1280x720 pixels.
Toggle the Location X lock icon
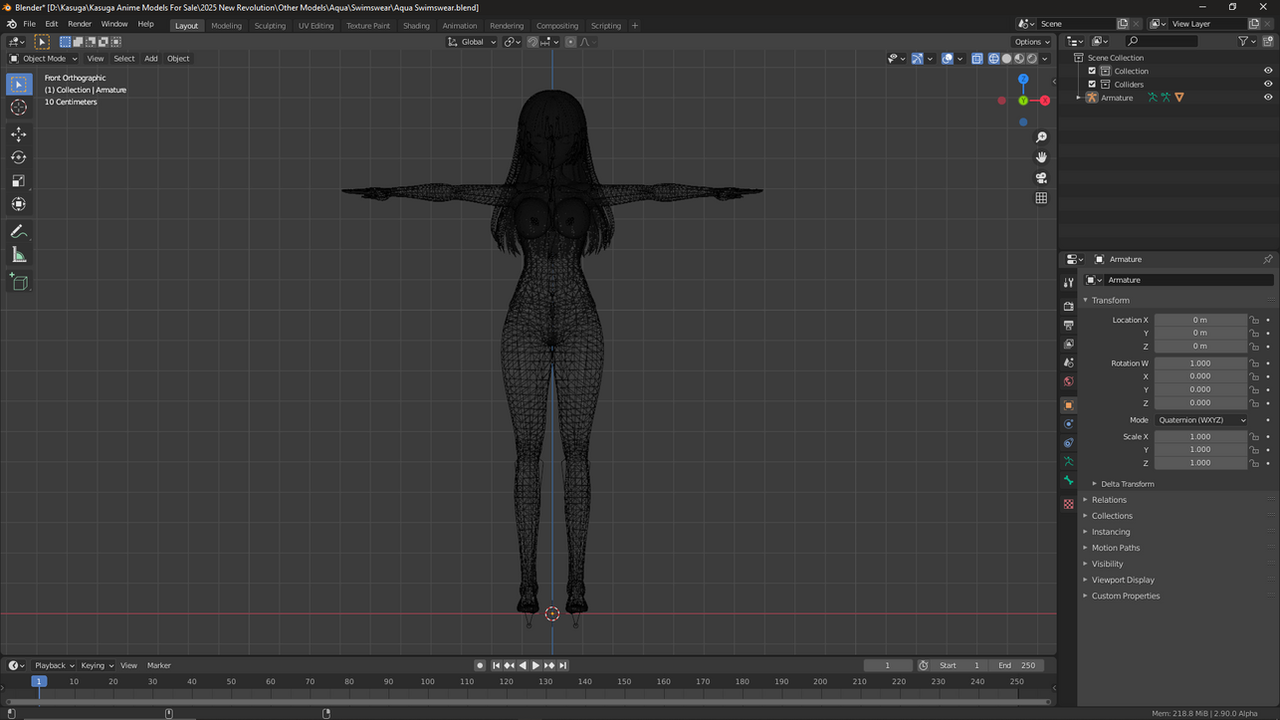[x=1254, y=320]
